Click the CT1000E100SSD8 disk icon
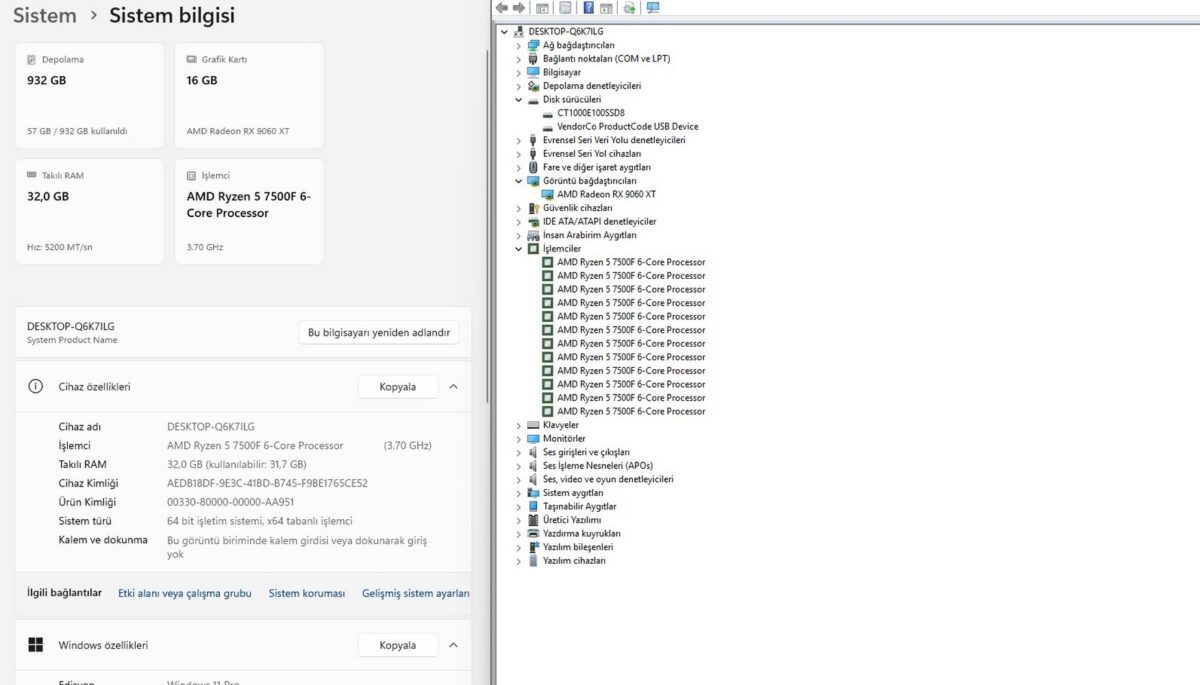Image resolution: width=1200 pixels, height=685 pixels. click(547, 113)
